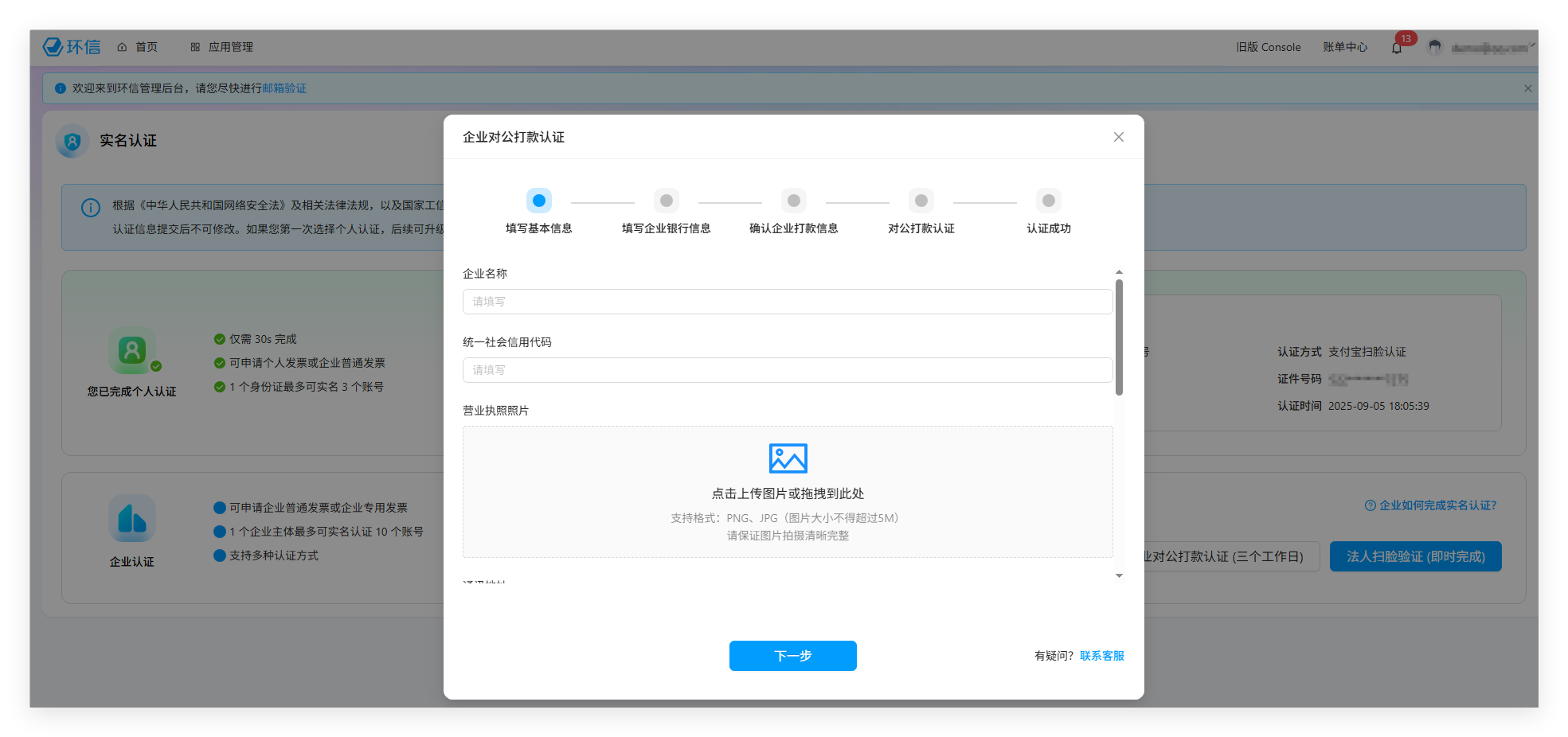Click the user avatar icon
Screen dimensions: 1568x737
tap(1435, 47)
